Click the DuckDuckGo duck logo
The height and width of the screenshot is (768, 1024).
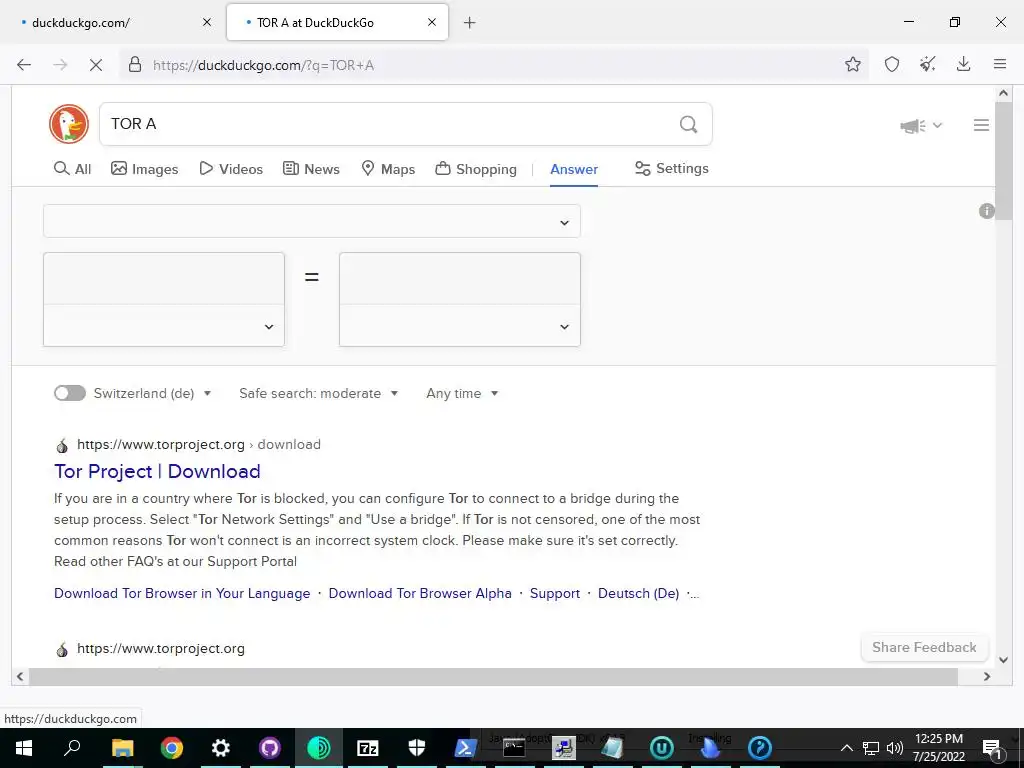pos(69,123)
